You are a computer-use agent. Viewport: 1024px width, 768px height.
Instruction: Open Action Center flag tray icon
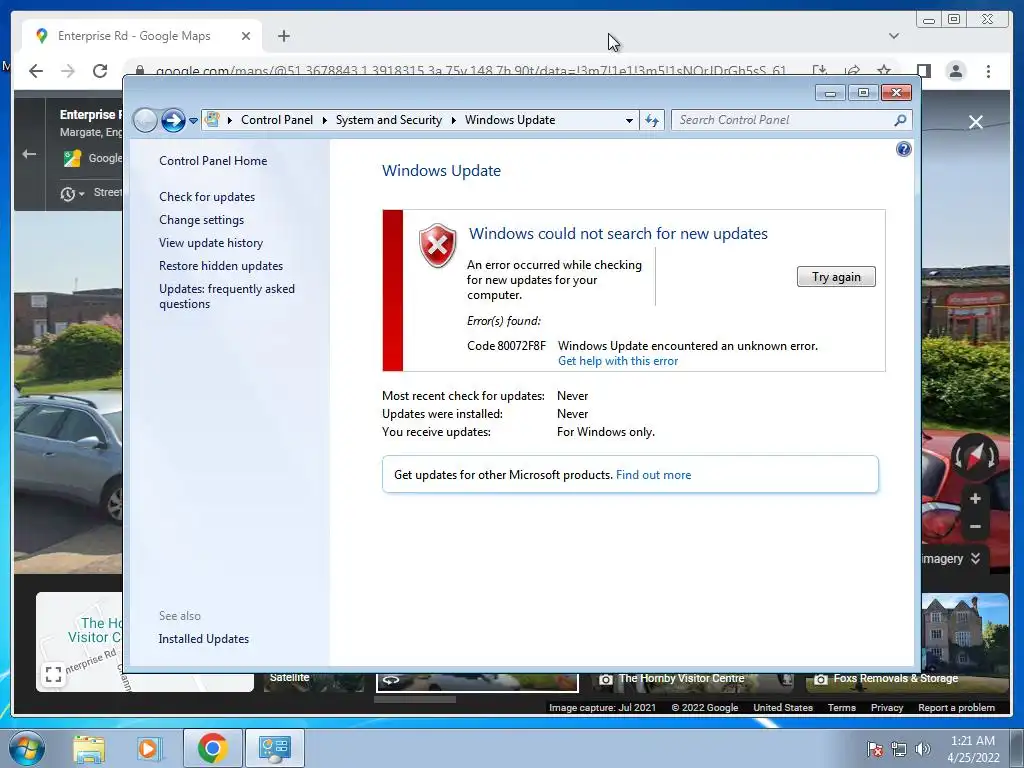pos(875,749)
